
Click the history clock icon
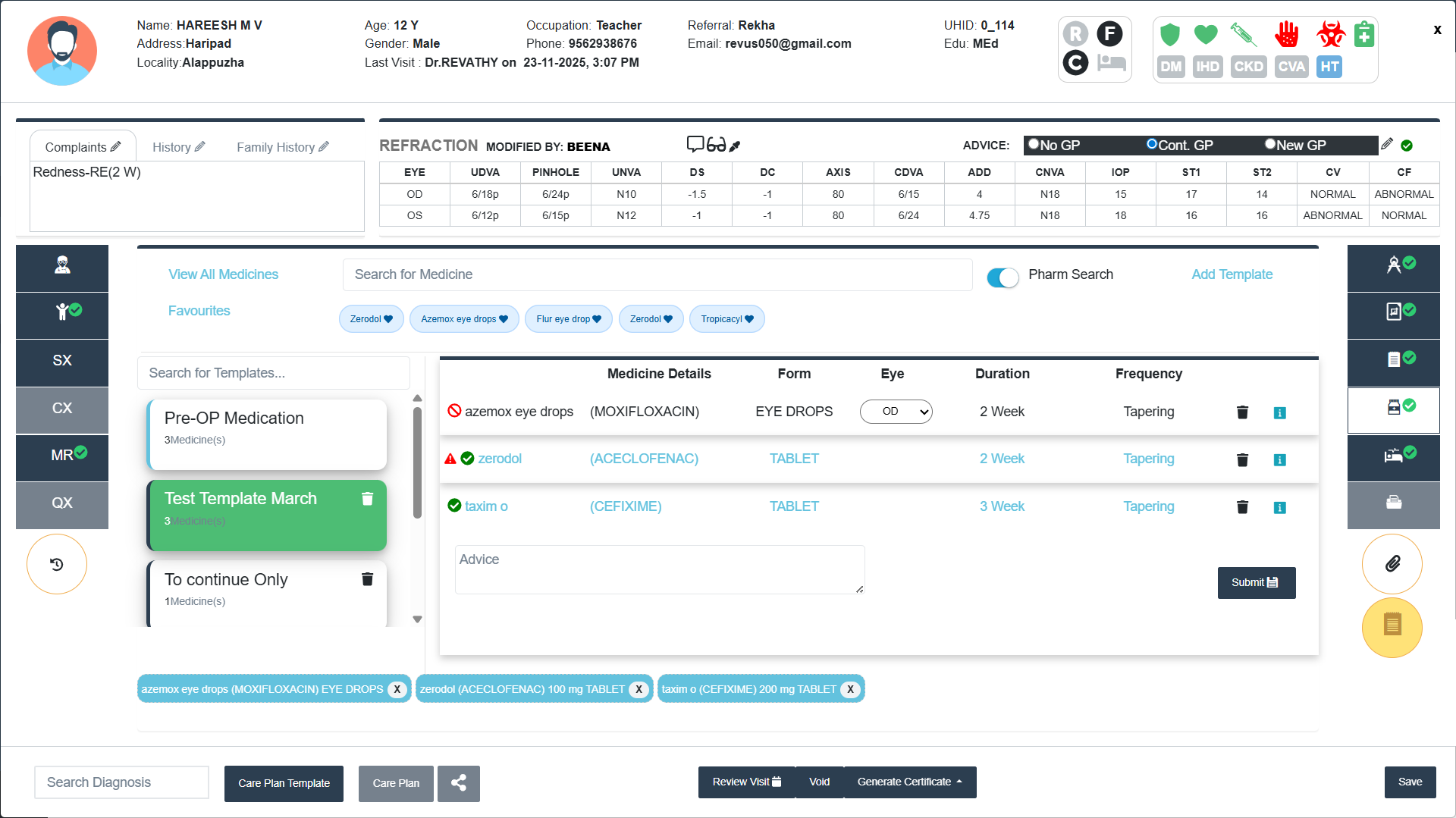57,564
